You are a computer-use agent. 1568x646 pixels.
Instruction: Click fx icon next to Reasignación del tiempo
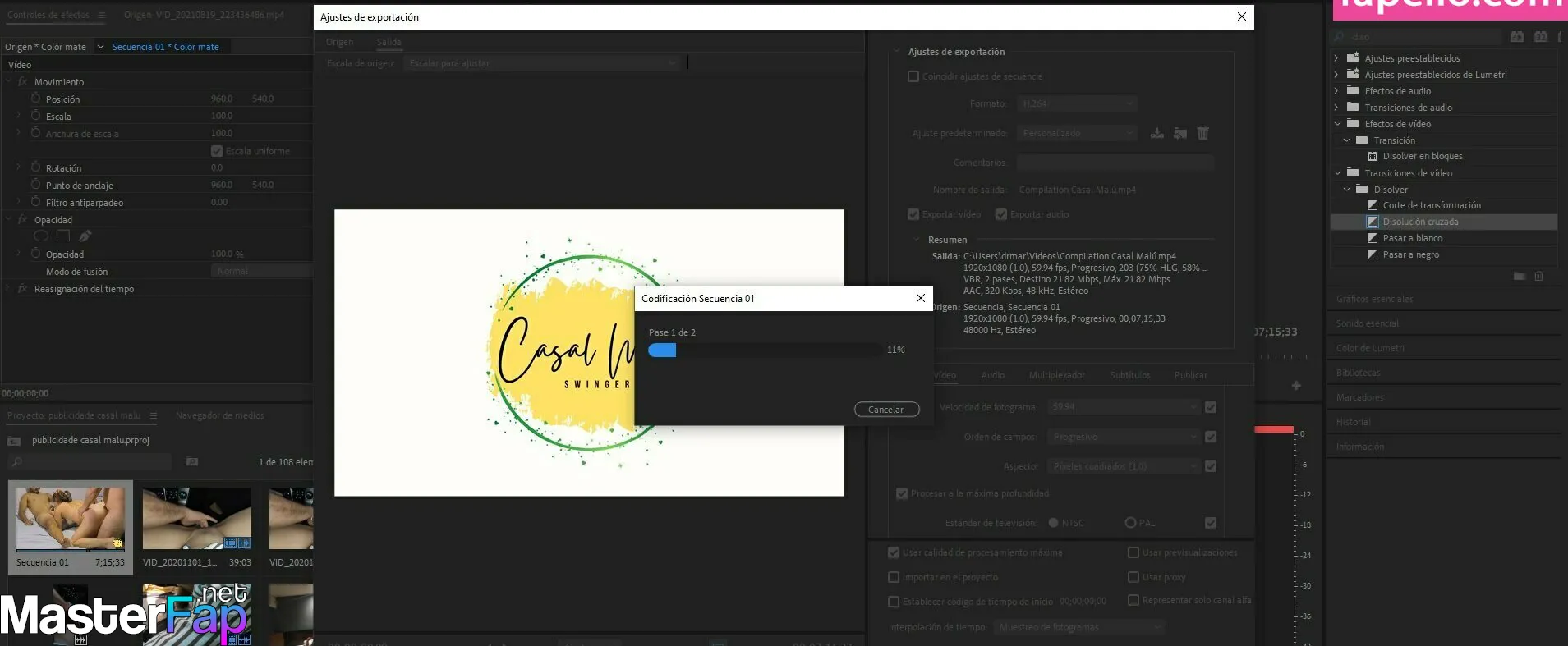tap(23, 288)
